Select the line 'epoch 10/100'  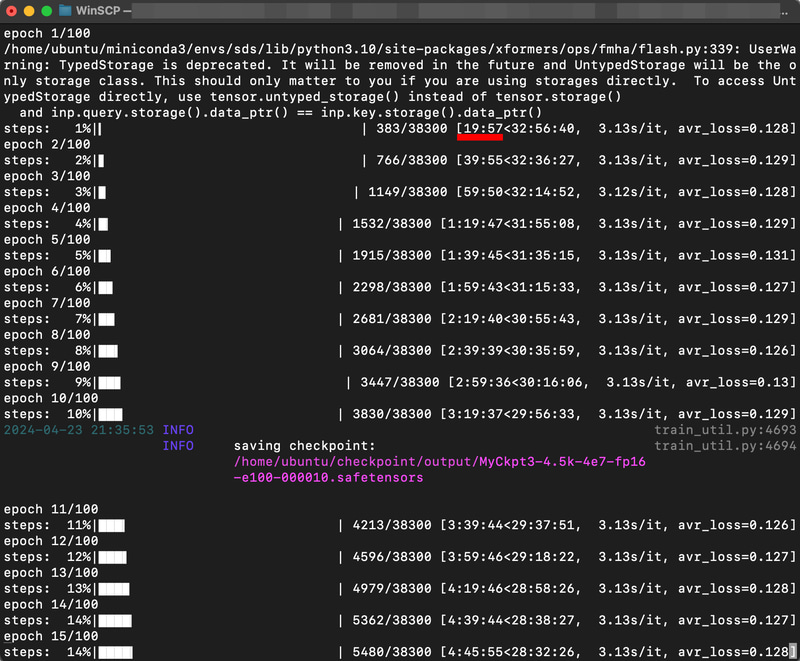(51, 398)
